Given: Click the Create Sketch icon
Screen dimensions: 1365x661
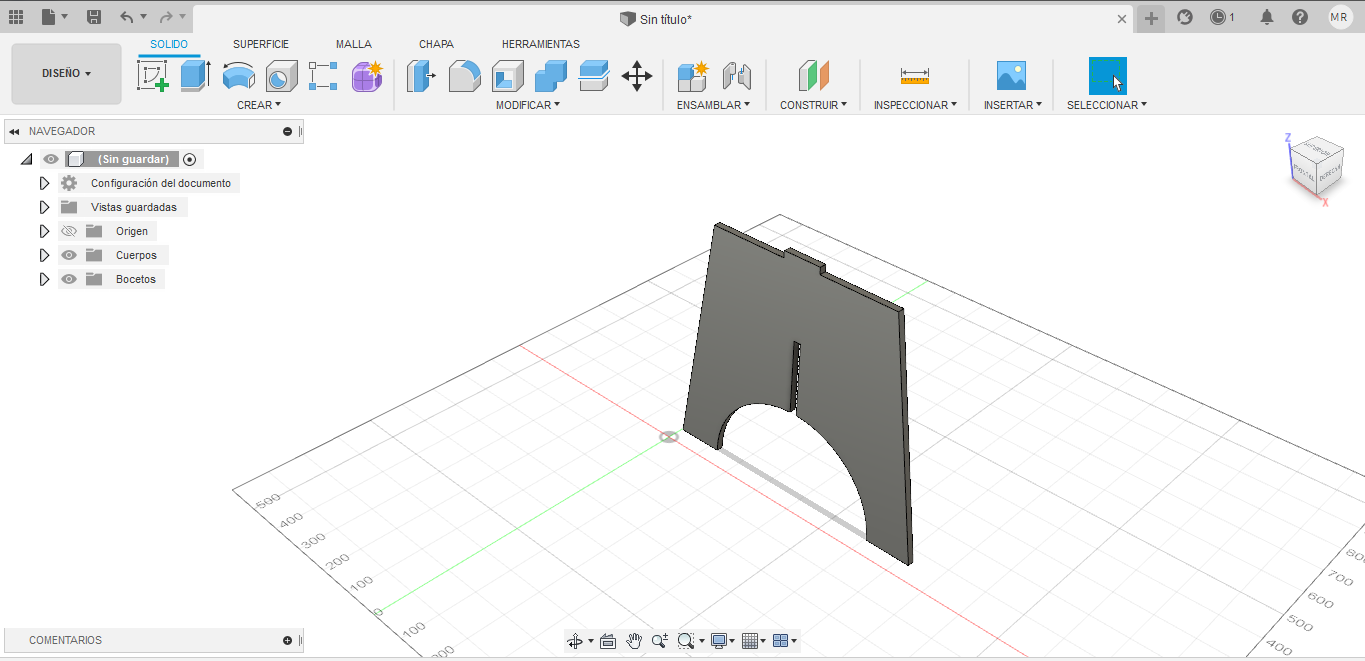Looking at the screenshot, I should 152,76.
